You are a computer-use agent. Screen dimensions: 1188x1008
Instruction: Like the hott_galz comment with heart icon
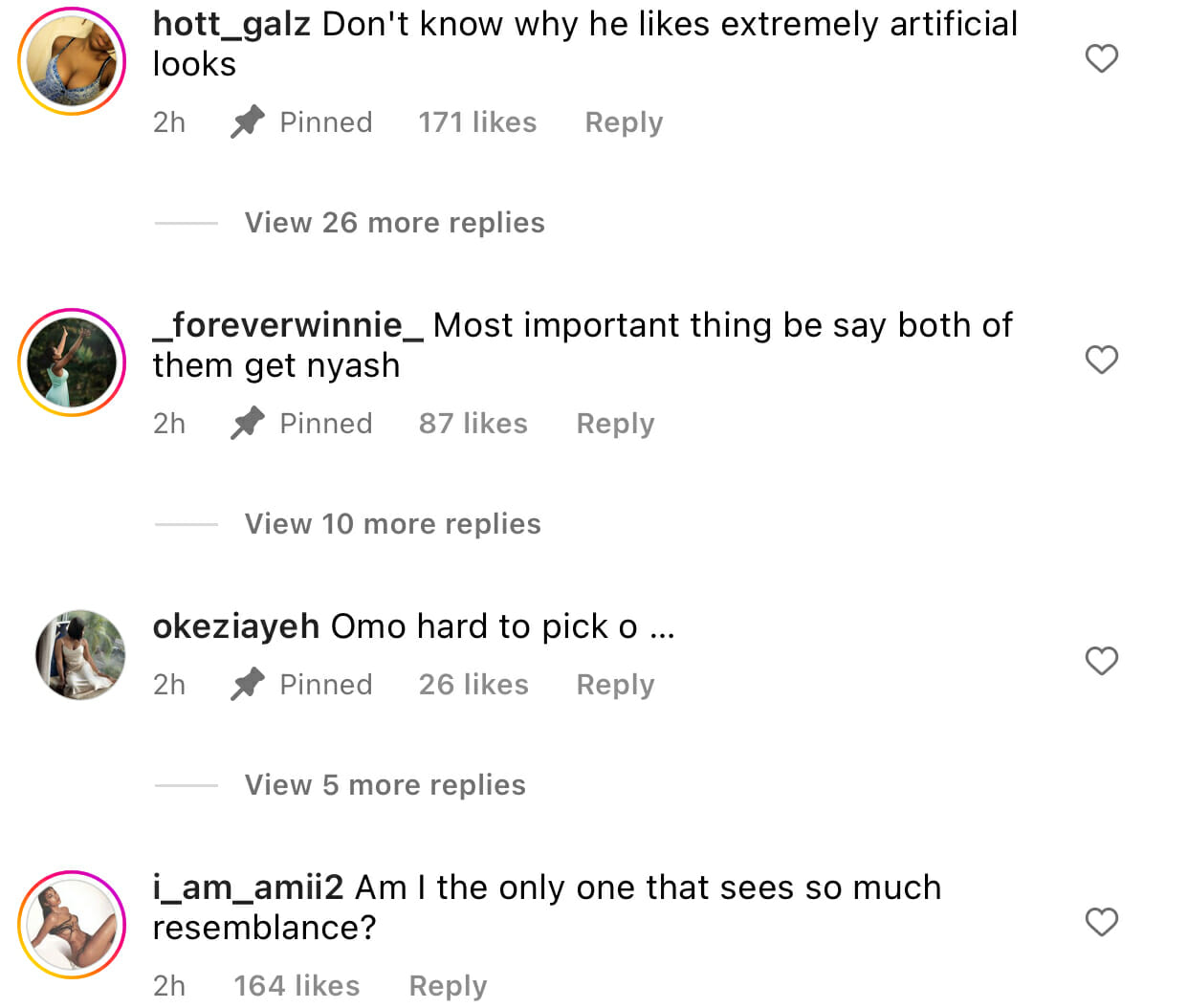point(1101,58)
